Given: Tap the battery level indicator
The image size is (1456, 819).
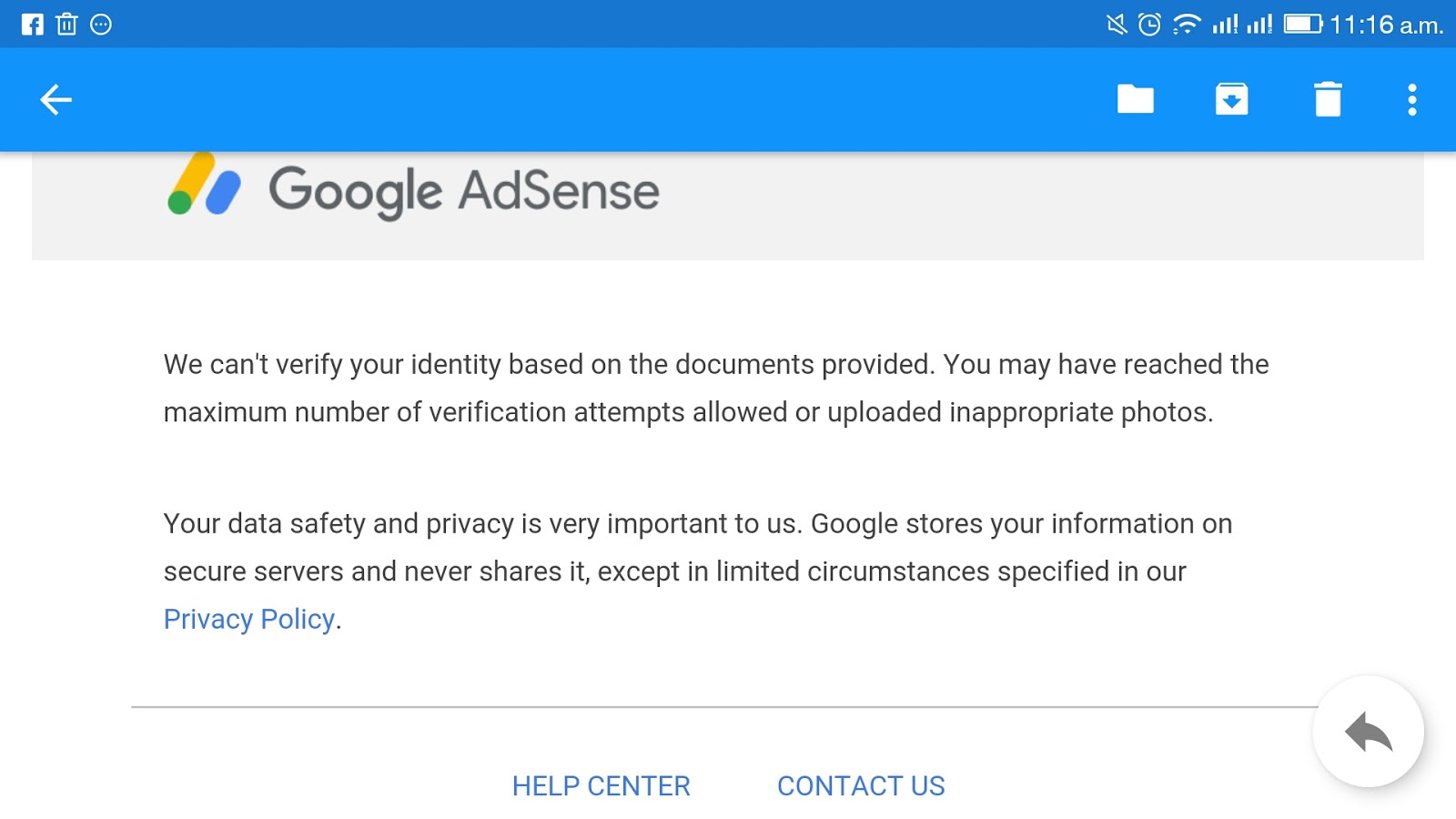Looking at the screenshot, I should pyautogui.click(x=1303, y=24).
